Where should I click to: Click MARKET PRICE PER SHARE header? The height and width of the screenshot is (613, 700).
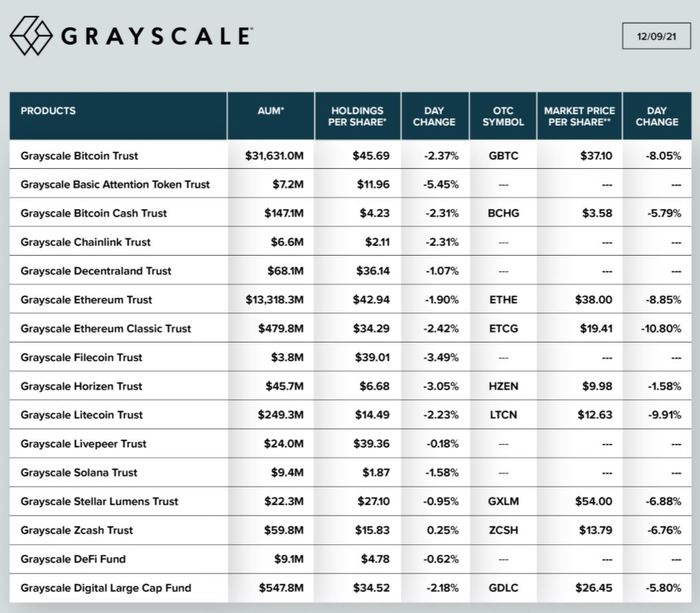pos(579,116)
